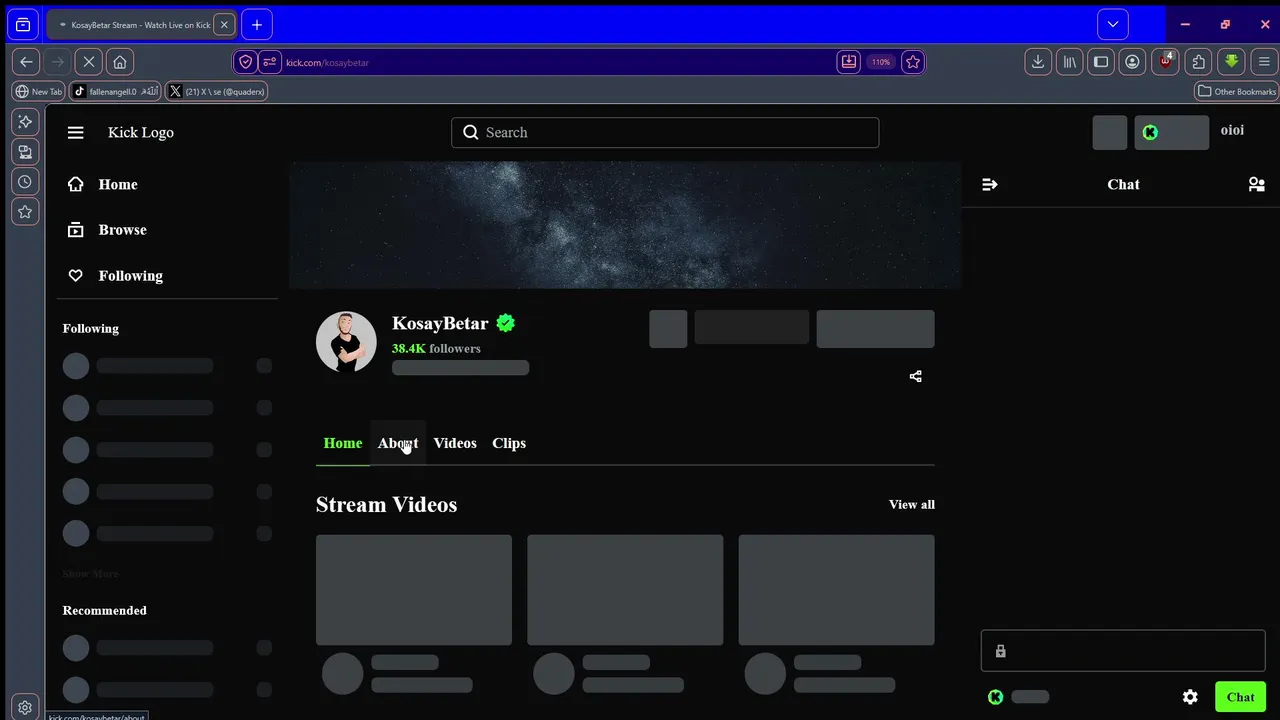
Task: Open the fallenangell.0 TikTok bookmark
Action: click(x=116, y=91)
